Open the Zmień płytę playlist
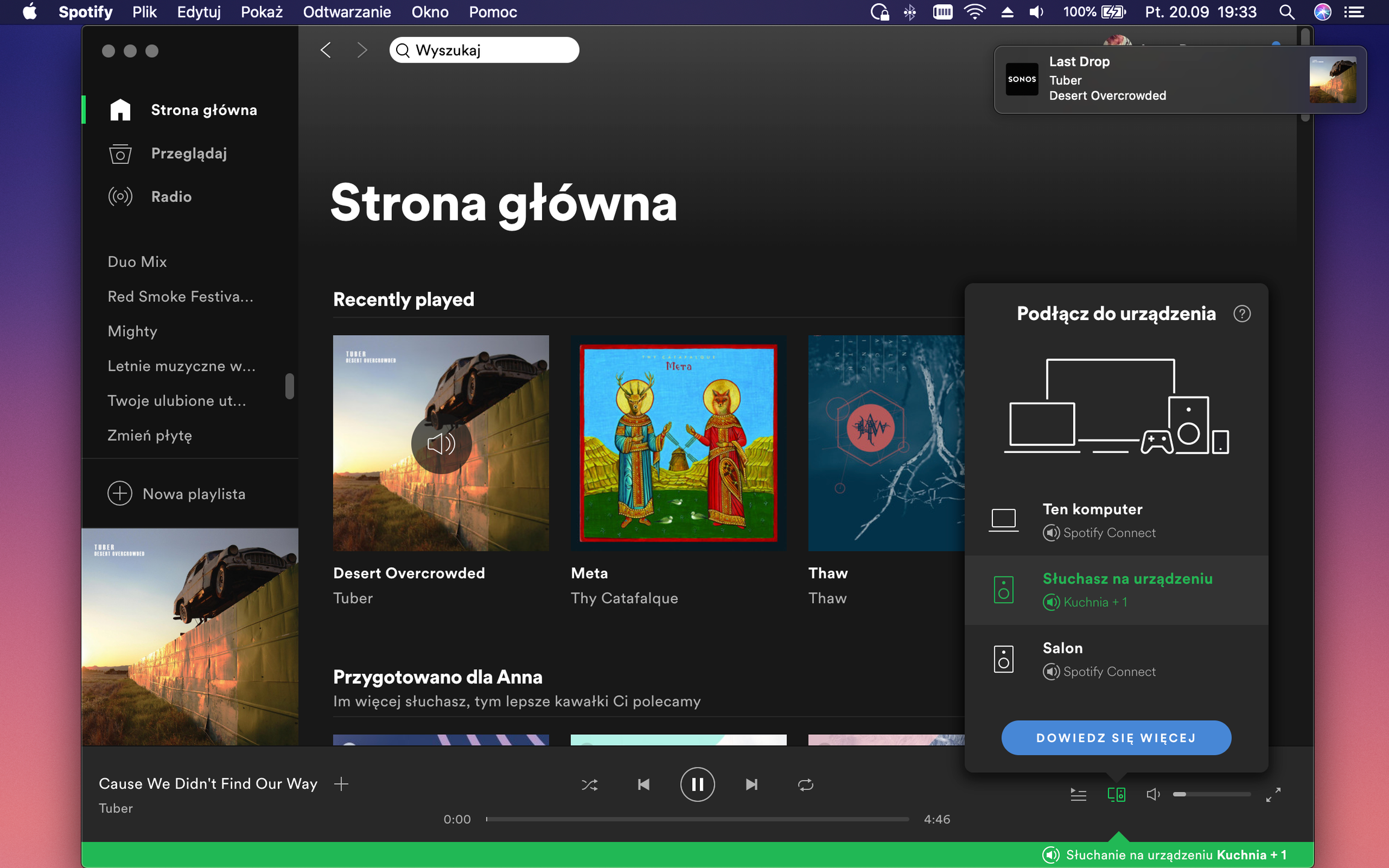1389x868 pixels. [x=150, y=435]
